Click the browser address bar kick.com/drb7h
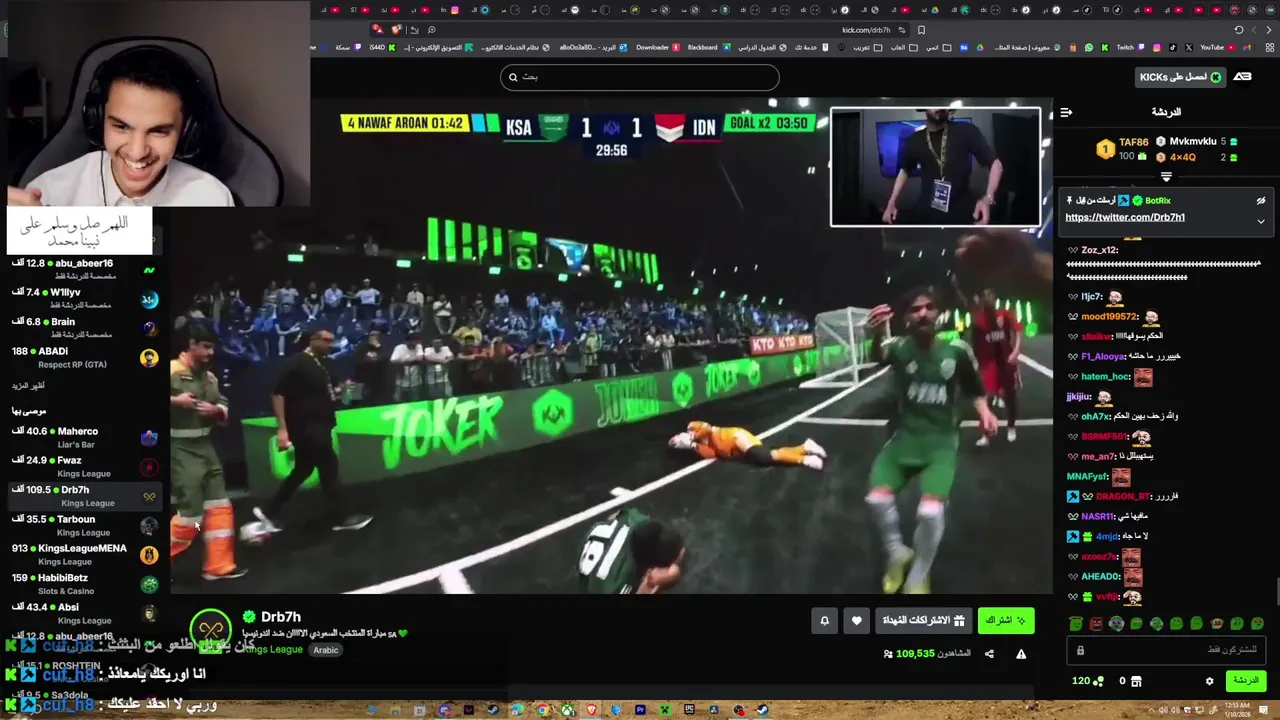Viewport: 1280px width, 720px height. (x=866, y=30)
